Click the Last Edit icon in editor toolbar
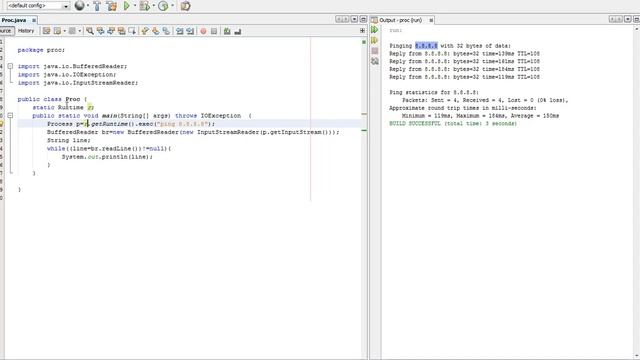The height and width of the screenshot is (360, 640). 47,31
